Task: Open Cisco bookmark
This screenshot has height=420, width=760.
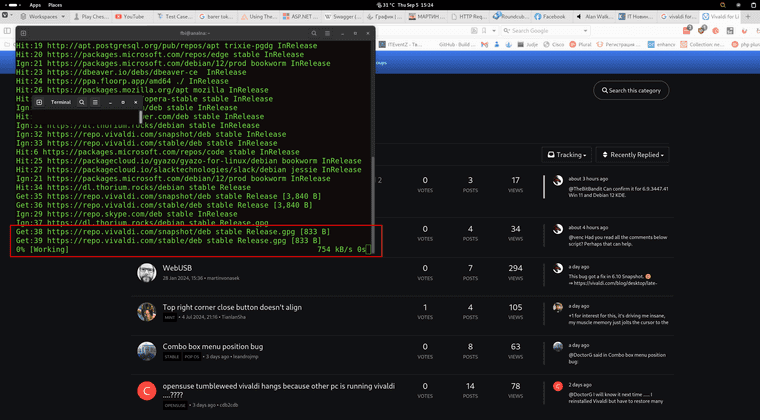Action: (x=554, y=45)
